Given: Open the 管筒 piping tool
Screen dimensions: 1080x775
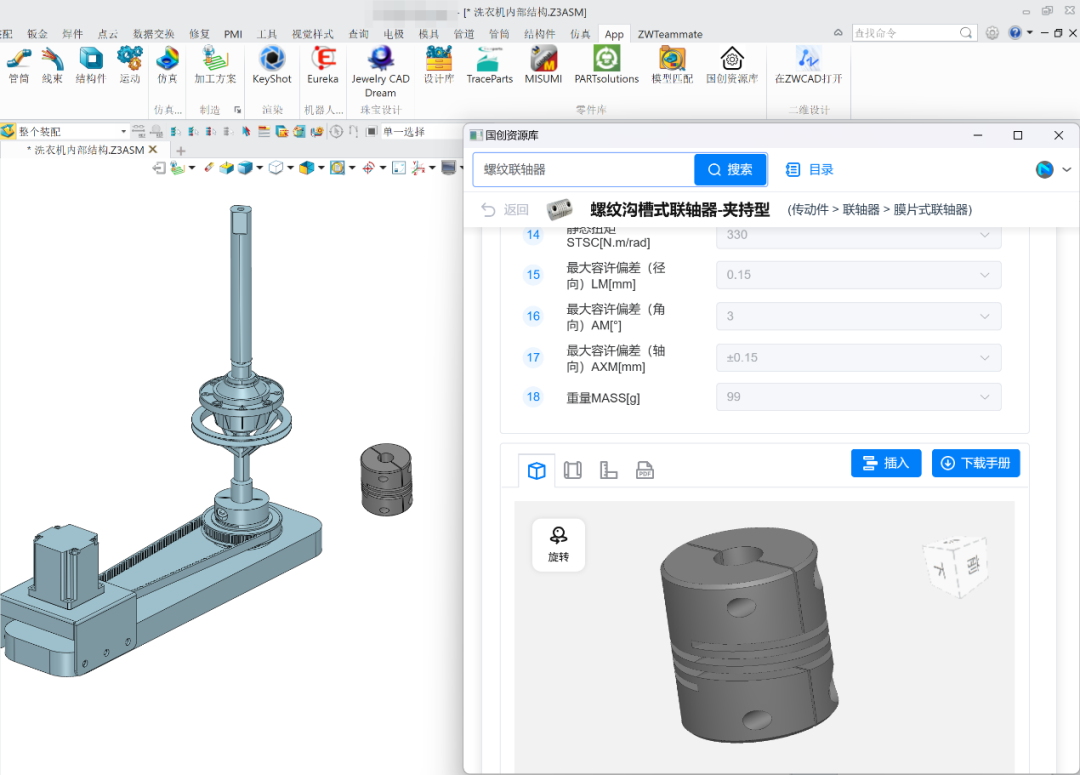Looking at the screenshot, I should click(19, 66).
